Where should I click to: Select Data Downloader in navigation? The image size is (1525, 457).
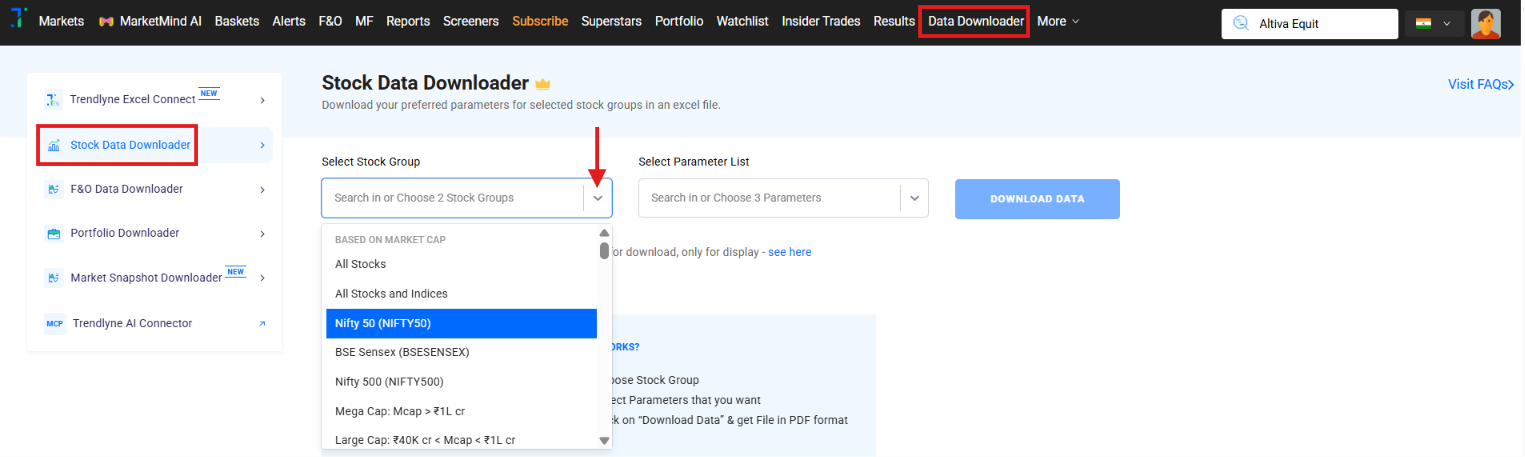(x=976, y=21)
